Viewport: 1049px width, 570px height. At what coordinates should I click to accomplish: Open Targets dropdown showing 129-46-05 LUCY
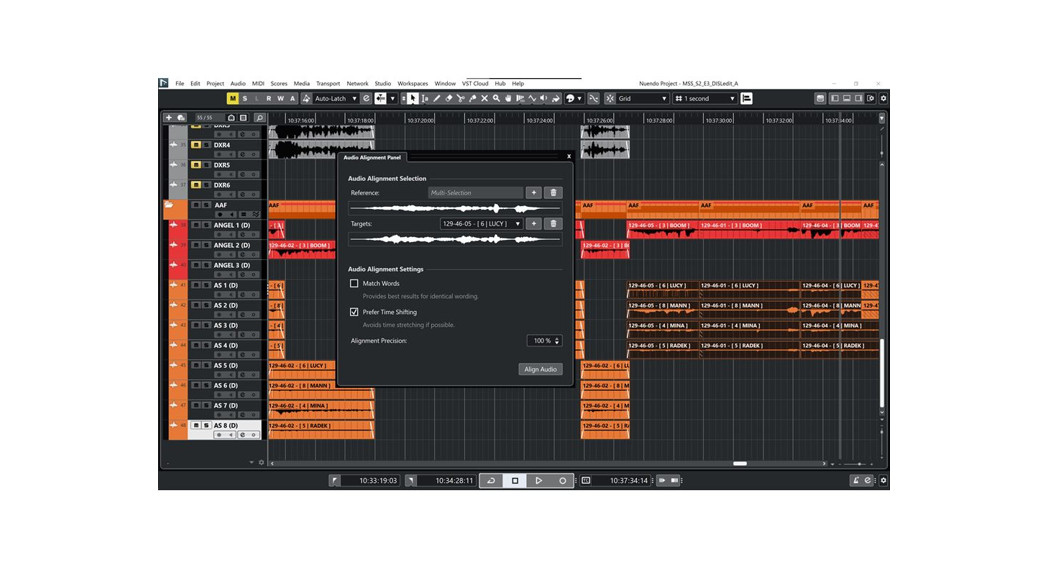tap(481, 223)
